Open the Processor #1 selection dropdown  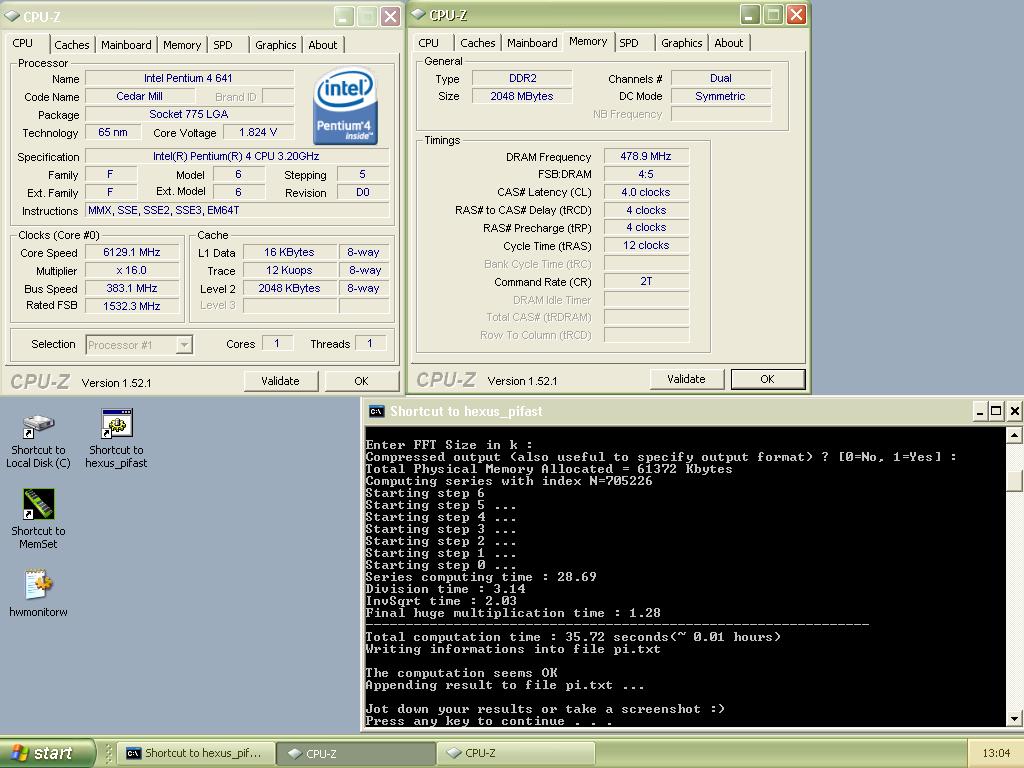point(185,344)
